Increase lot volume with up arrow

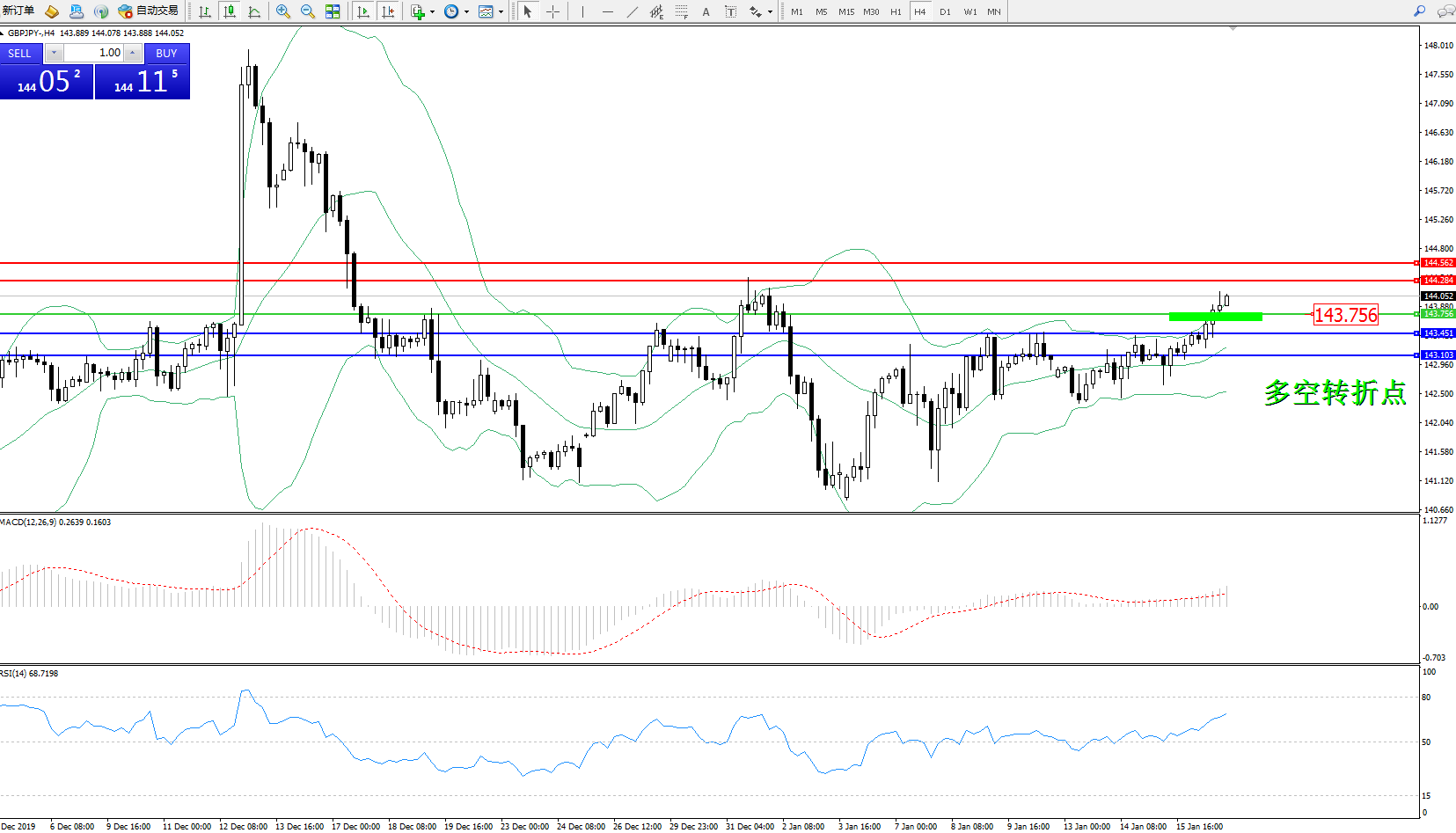click(132, 53)
